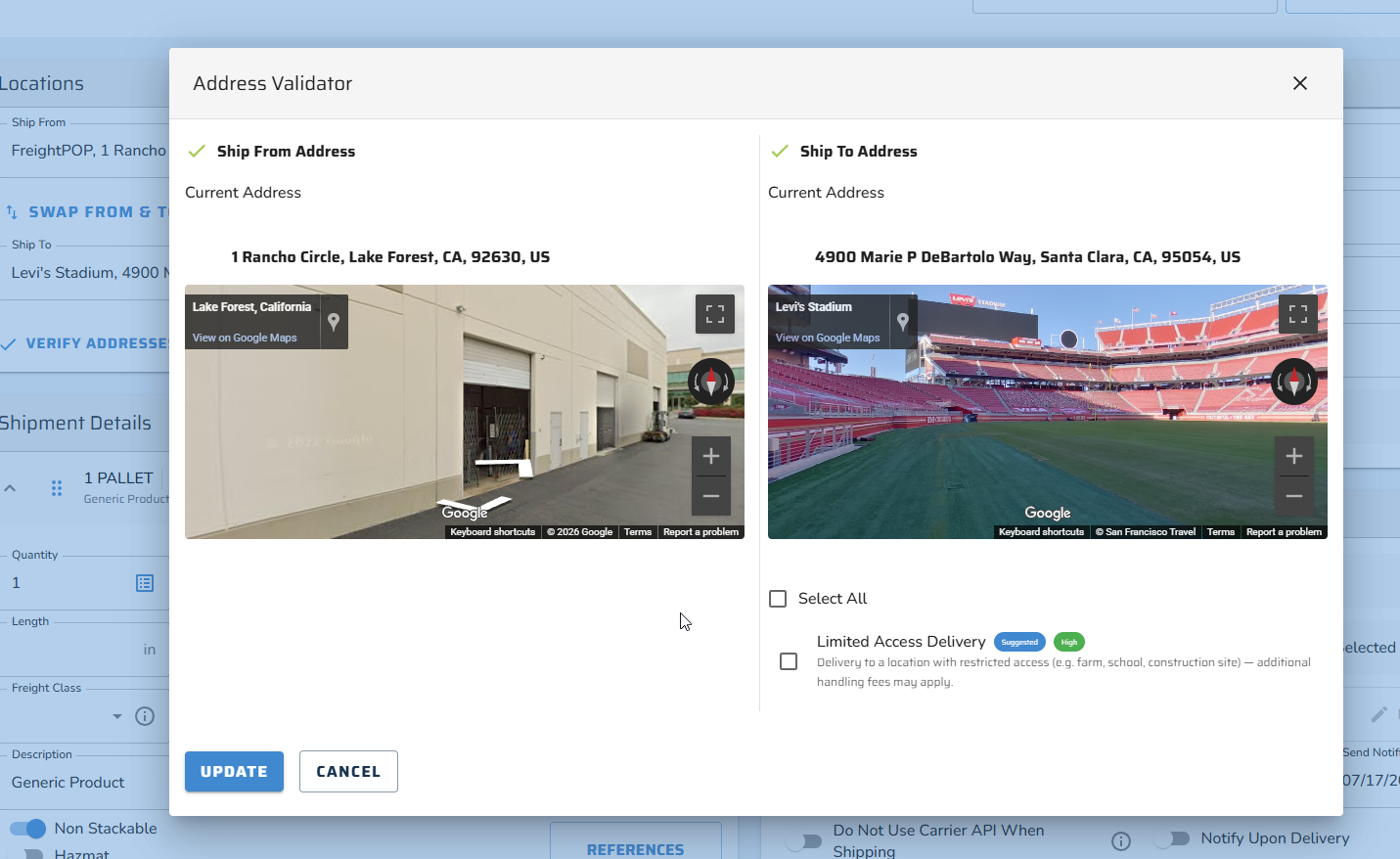This screenshot has width=1400, height=859.
Task: Close the Address Validator dialog
Action: pyautogui.click(x=1299, y=83)
